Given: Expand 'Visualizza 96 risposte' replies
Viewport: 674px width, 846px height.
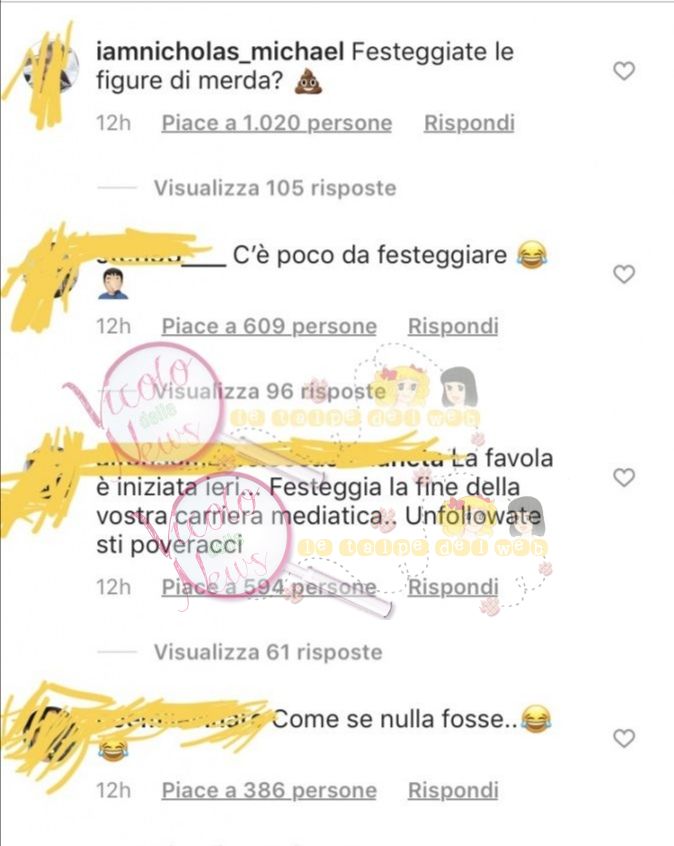Looking at the screenshot, I should coord(270,391).
